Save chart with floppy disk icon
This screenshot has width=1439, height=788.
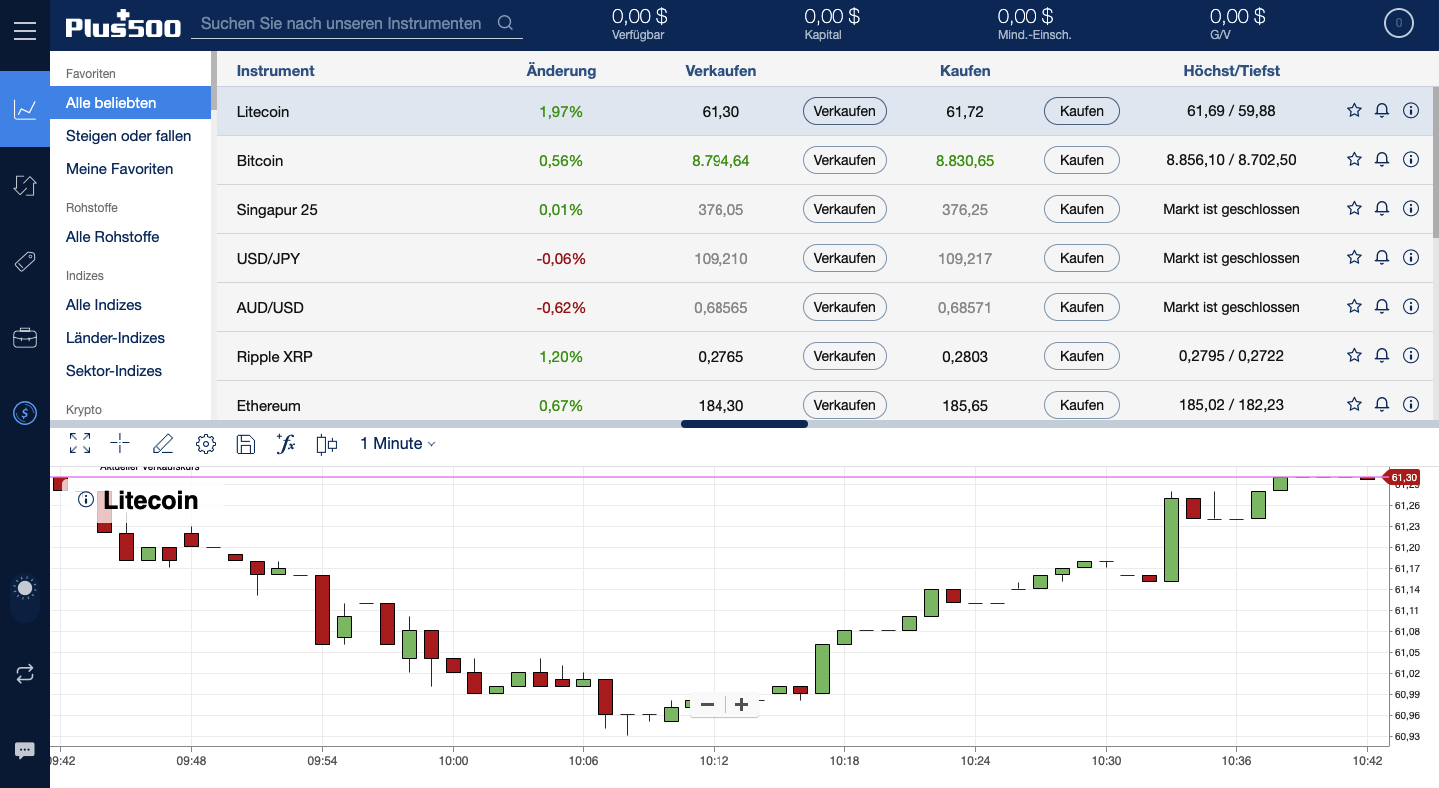(246, 444)
